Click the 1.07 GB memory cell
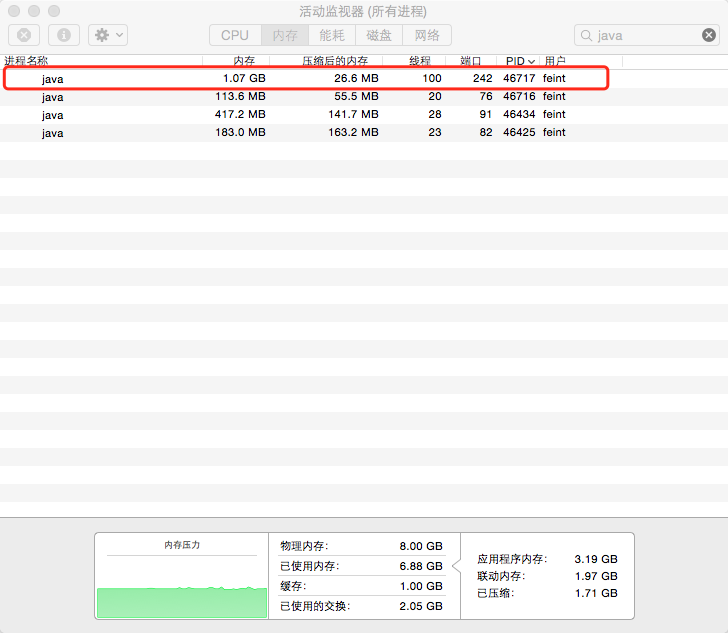The height and width of the screenshot is (633, 728). tap(244, 78)
